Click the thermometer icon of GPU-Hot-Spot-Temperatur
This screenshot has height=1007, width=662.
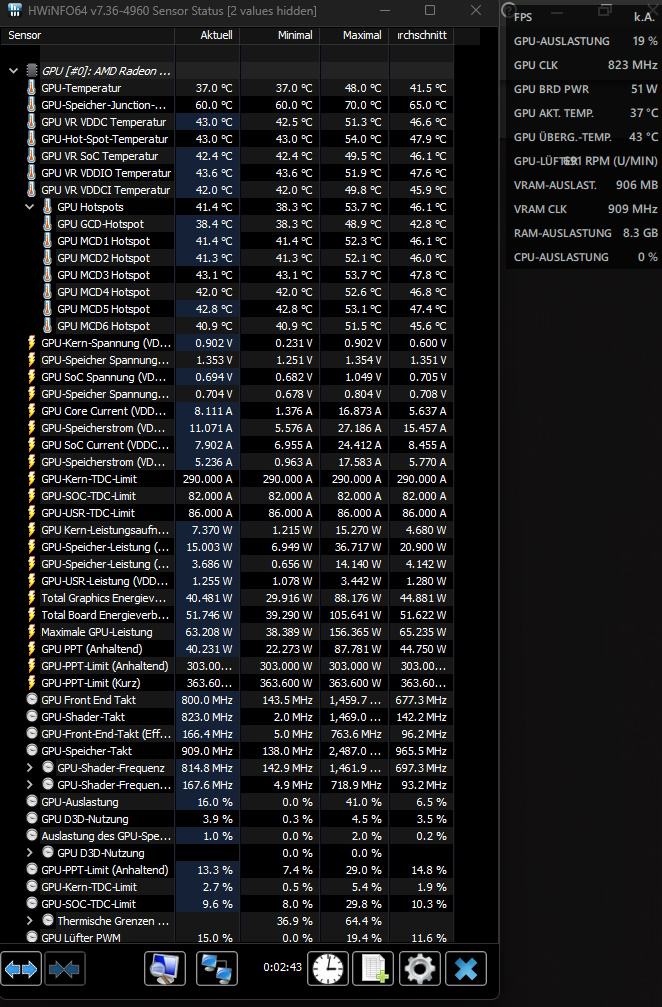[31, 139]
